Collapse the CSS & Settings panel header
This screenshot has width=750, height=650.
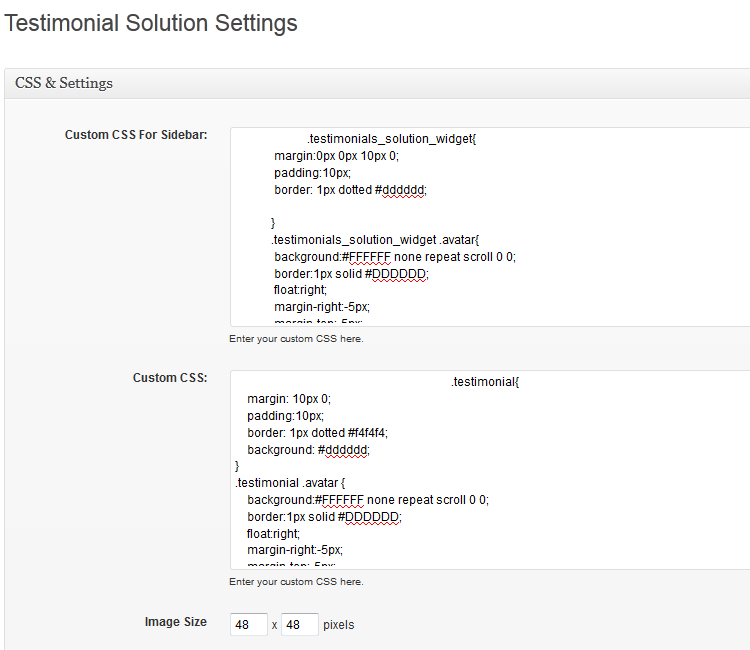tap(377, 83)
